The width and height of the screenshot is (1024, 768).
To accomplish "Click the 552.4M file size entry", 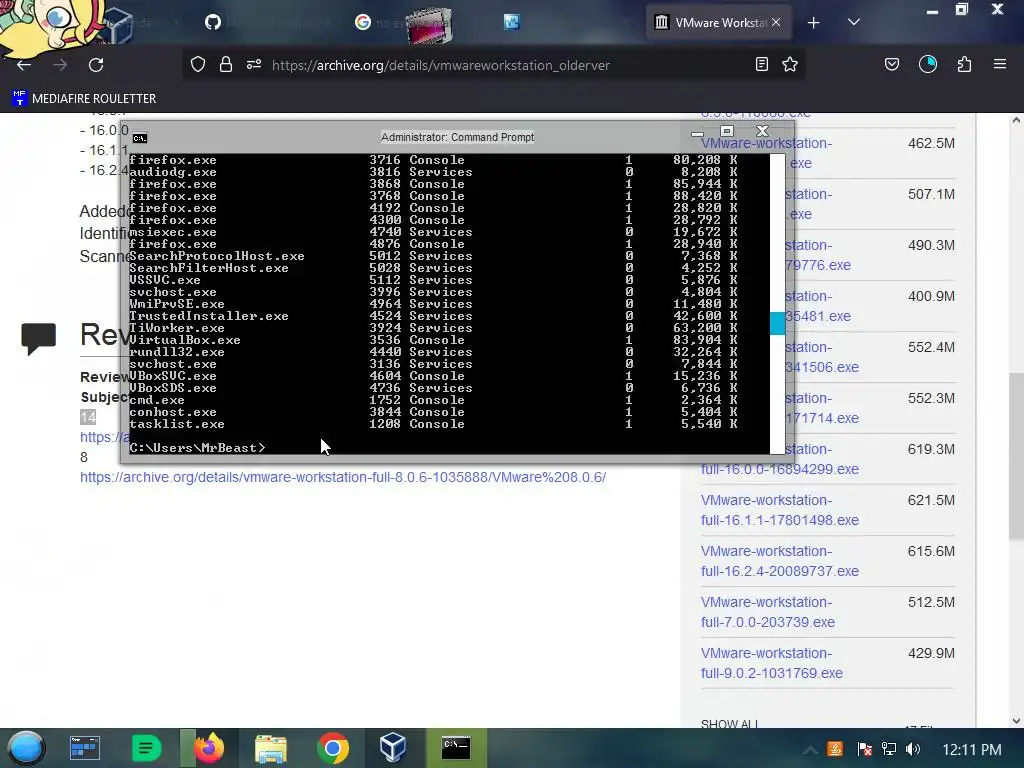I will click(931, 348).
